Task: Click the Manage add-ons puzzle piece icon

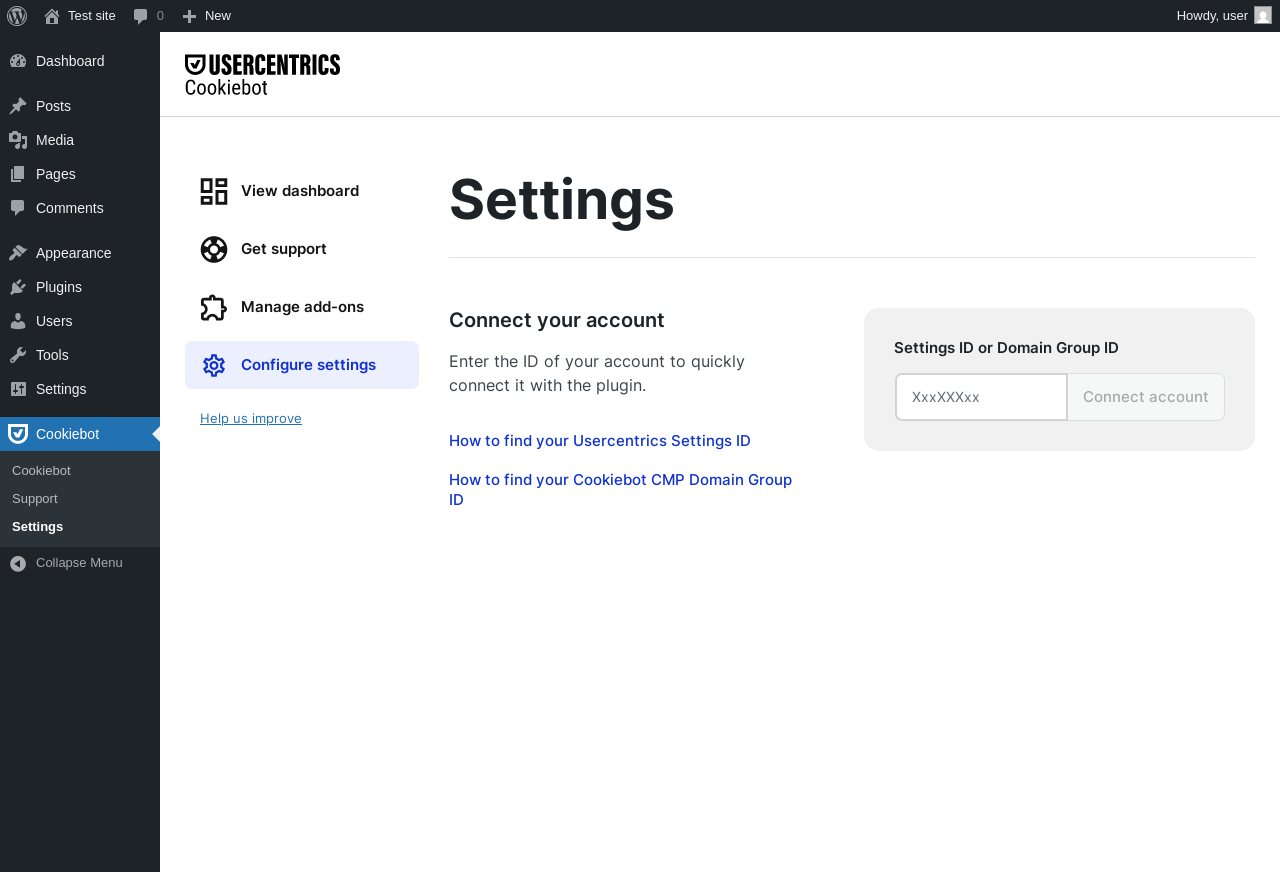Action: (x=214, y=307)
